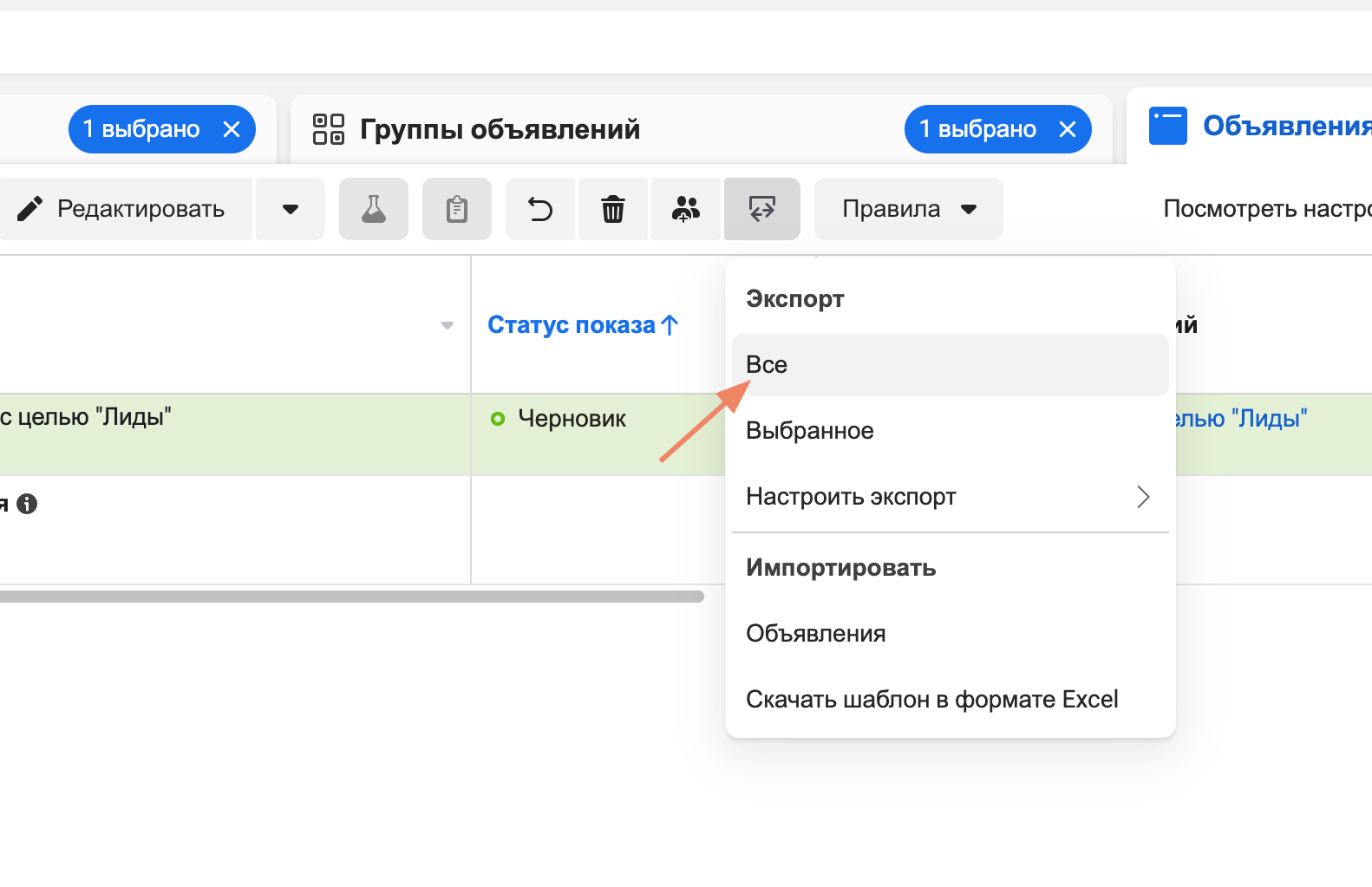
Task: Click Посмотреть настройки button
Action: 1267,209
